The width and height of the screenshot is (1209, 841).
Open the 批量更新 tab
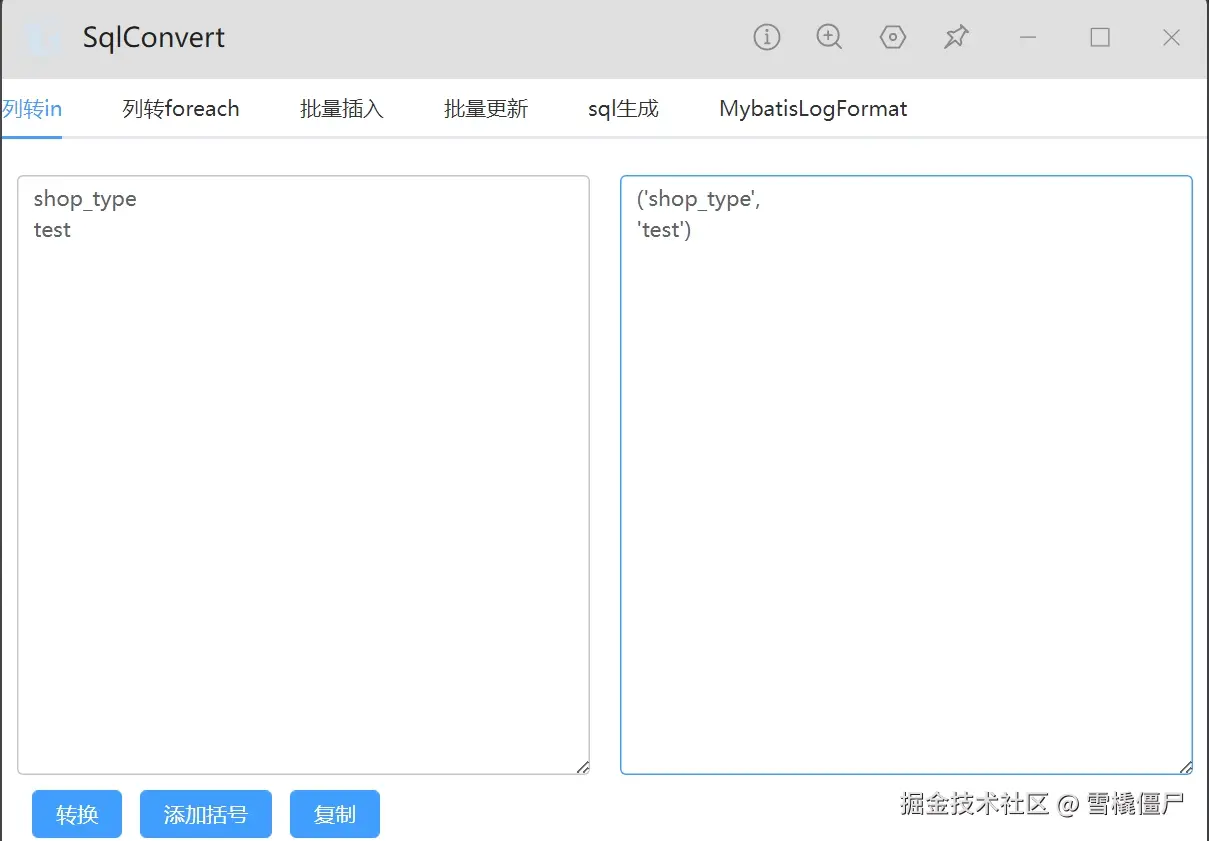pyautogui.click(x=486, y=108)
